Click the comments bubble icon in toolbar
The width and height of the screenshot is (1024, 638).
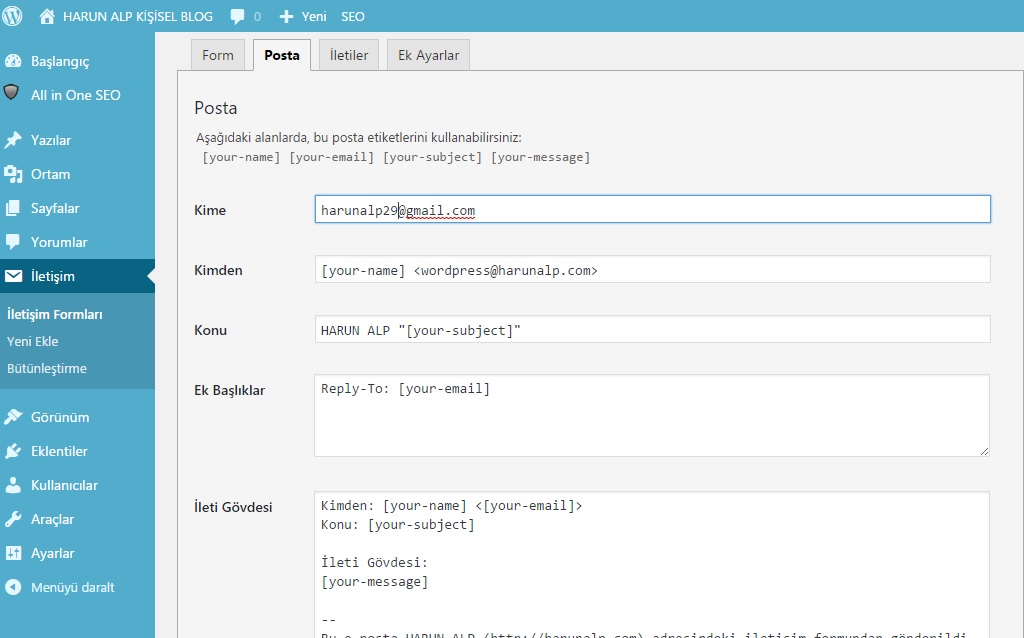(x=237, y=16)
